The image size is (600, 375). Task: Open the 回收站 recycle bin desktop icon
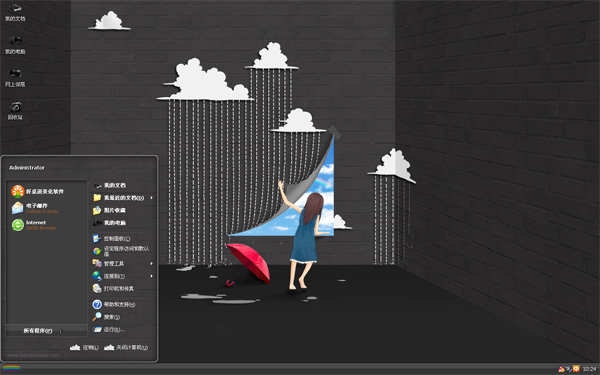pyautogui.click(x=15, y=111)
